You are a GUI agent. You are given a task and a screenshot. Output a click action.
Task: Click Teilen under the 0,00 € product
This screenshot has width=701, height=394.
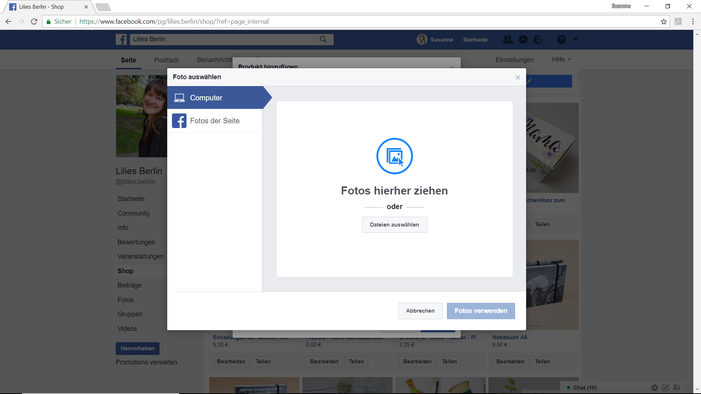click(356, 361)
